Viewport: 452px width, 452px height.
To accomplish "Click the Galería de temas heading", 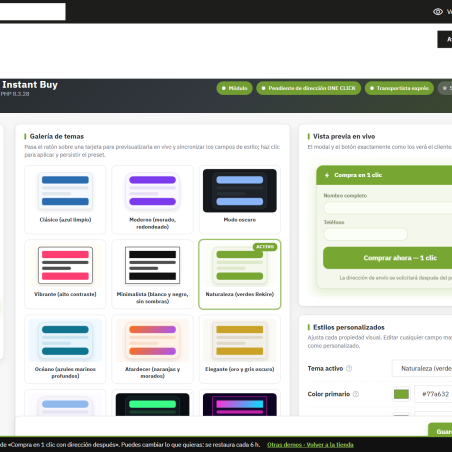I will pyautogui.click(x=57, y=136).
